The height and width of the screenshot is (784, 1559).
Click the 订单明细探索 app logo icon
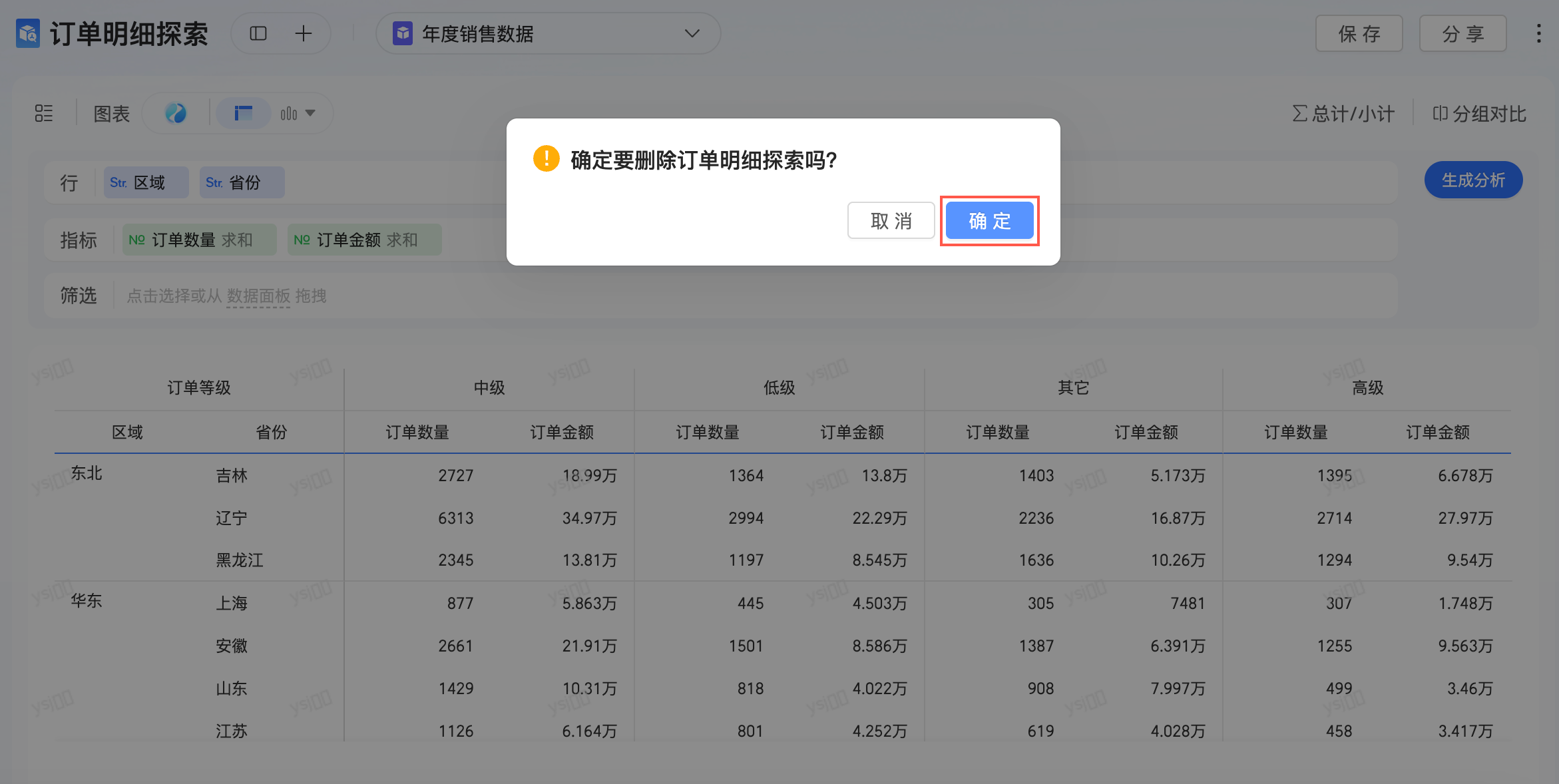click(x=28, y=33)
